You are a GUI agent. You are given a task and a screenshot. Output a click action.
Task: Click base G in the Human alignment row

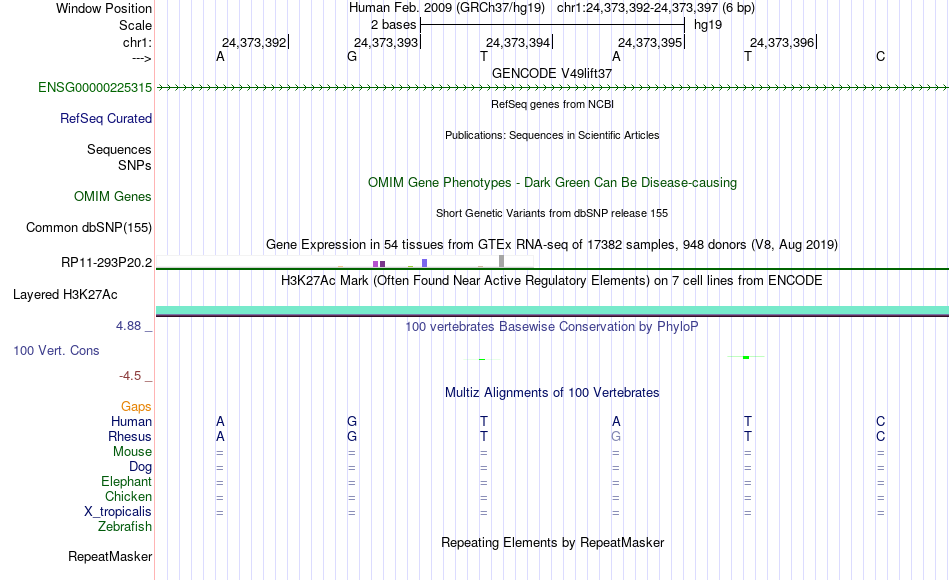[x=352, y=421]
